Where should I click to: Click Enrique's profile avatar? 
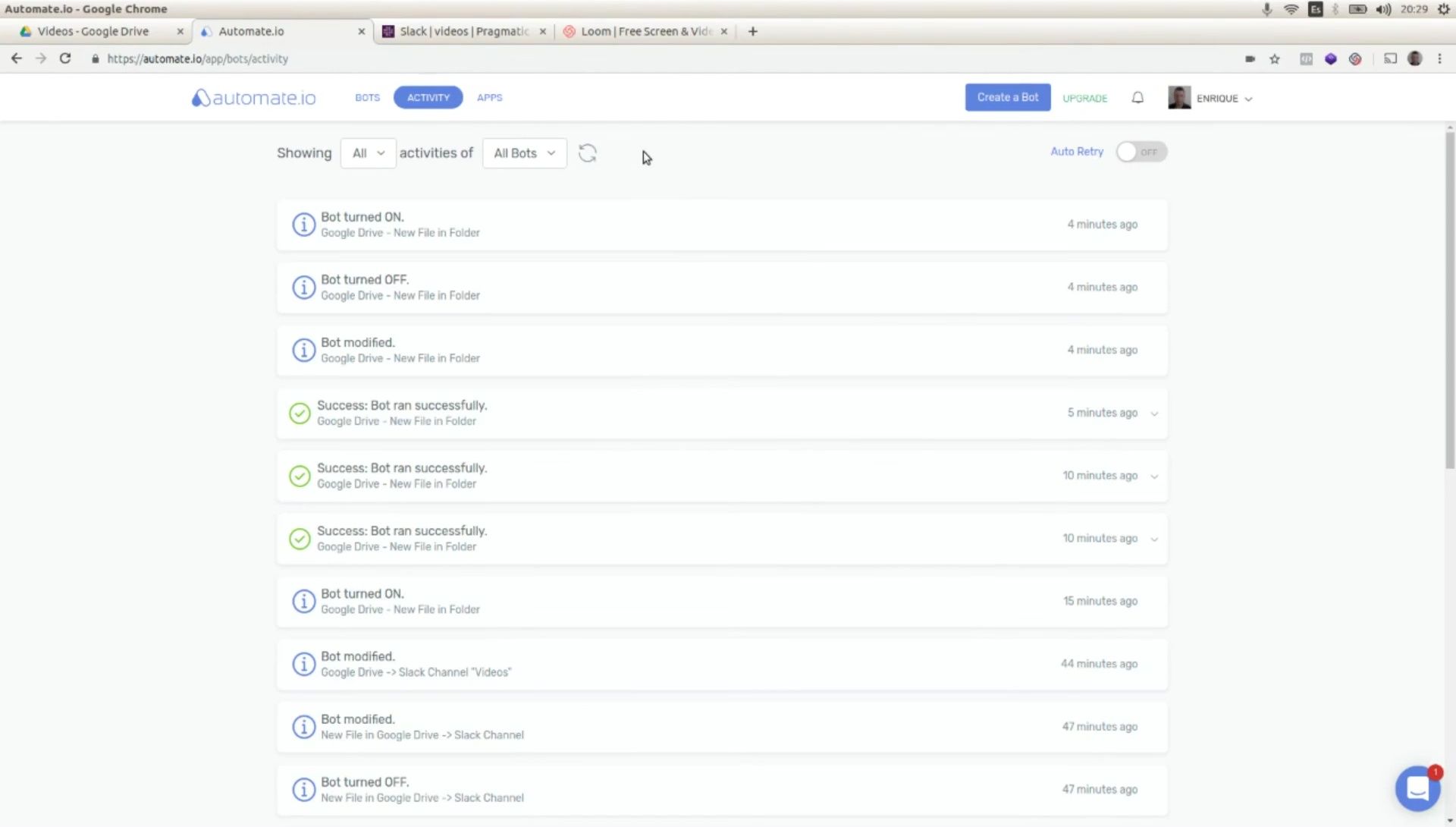[1179, 98]
